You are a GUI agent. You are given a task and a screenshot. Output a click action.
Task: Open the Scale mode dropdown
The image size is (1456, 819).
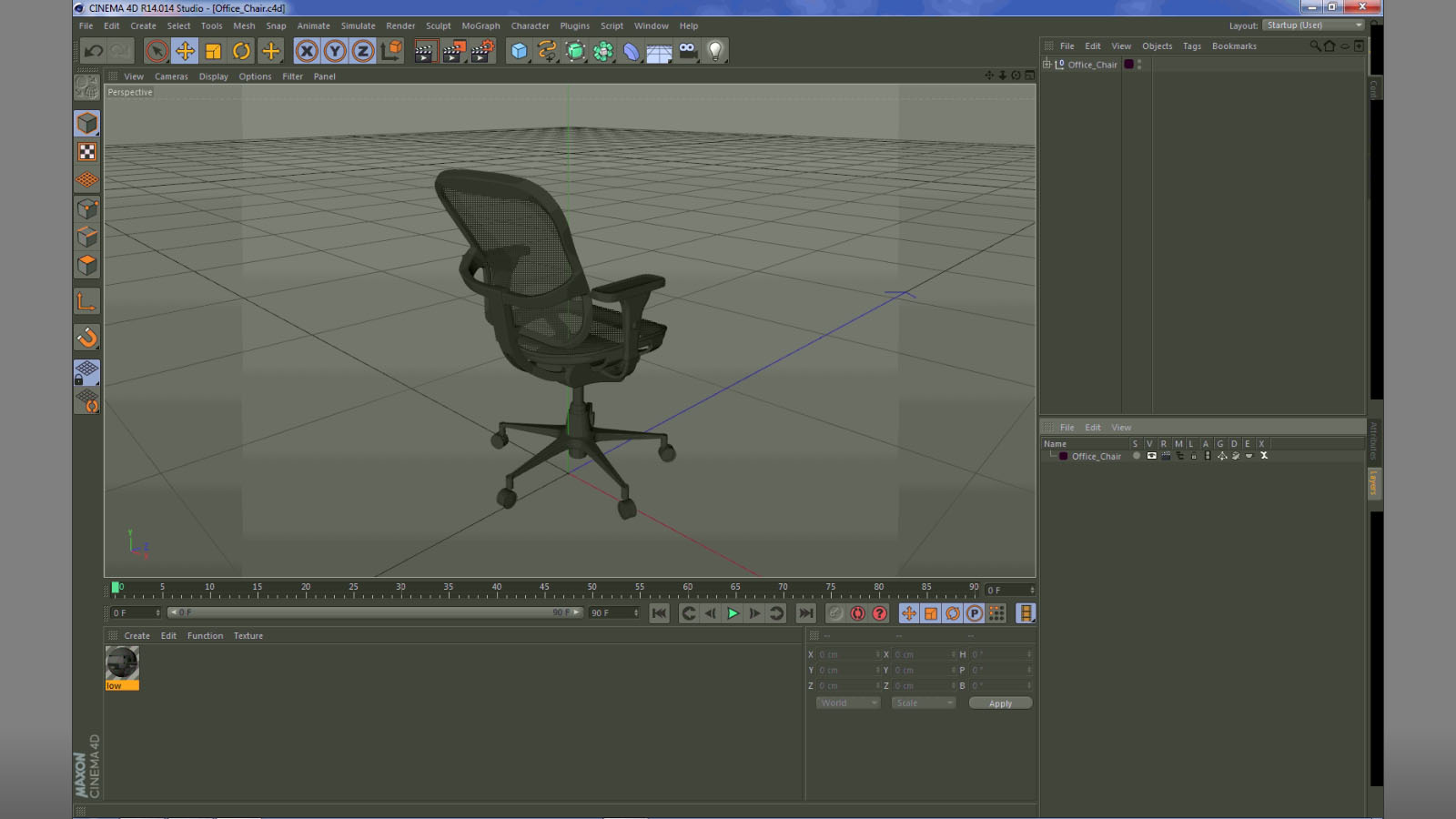923,703
